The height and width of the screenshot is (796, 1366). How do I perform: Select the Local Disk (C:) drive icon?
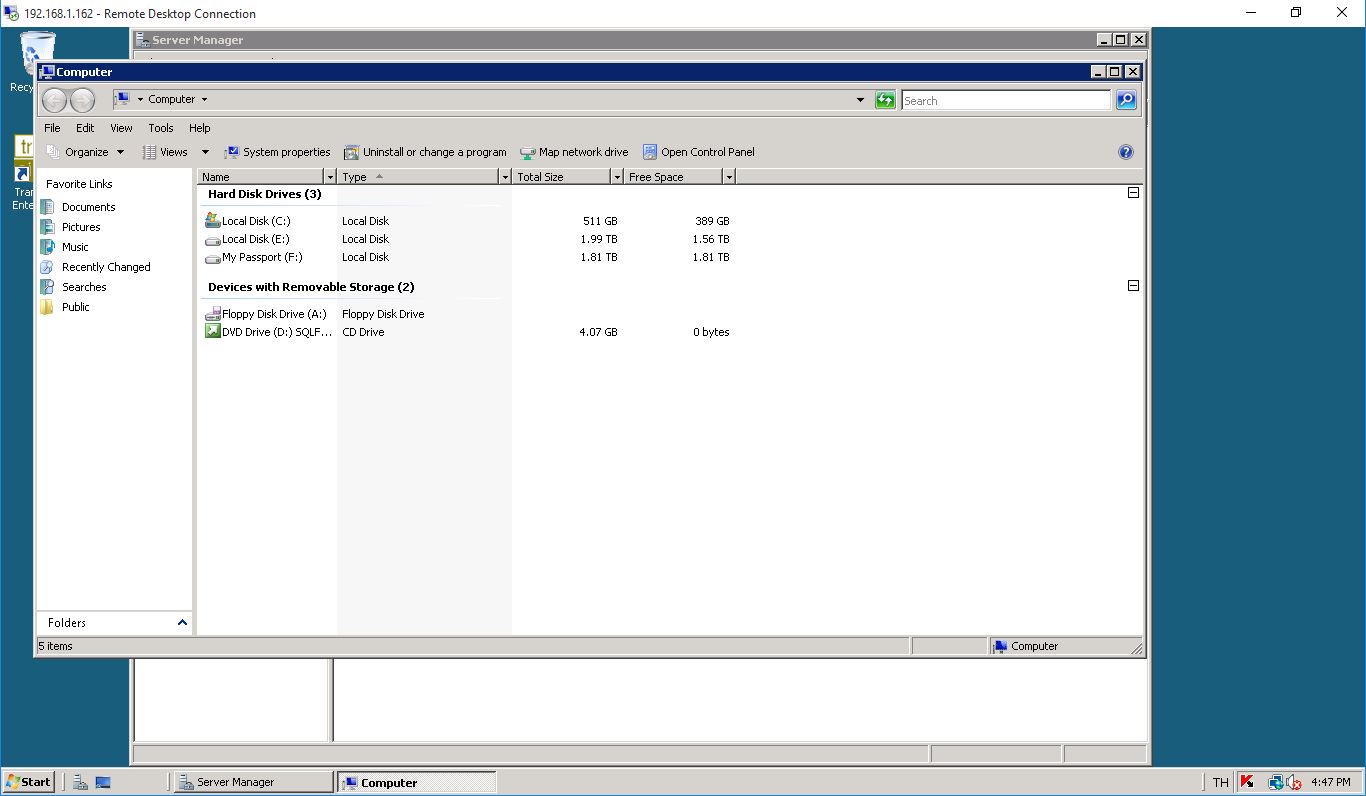point(212,220)
